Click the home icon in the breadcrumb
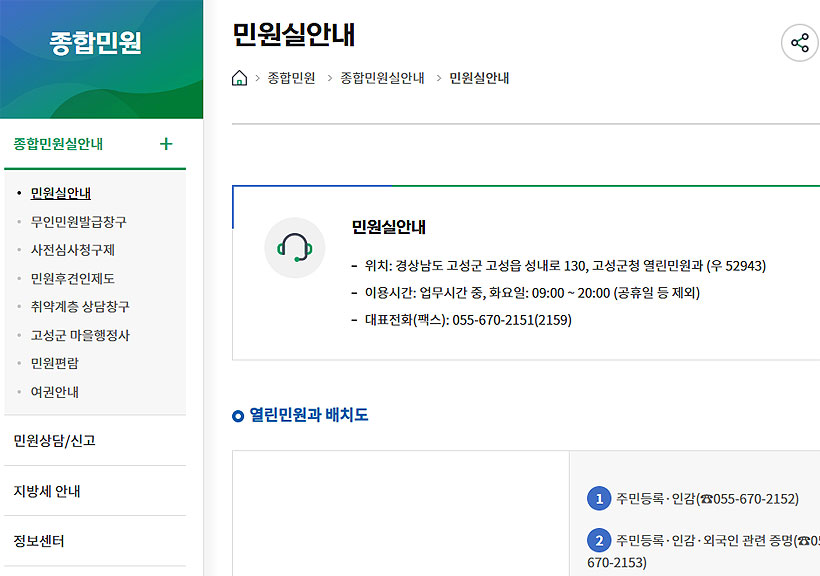820x576 pixels. [x=237, y=77]
